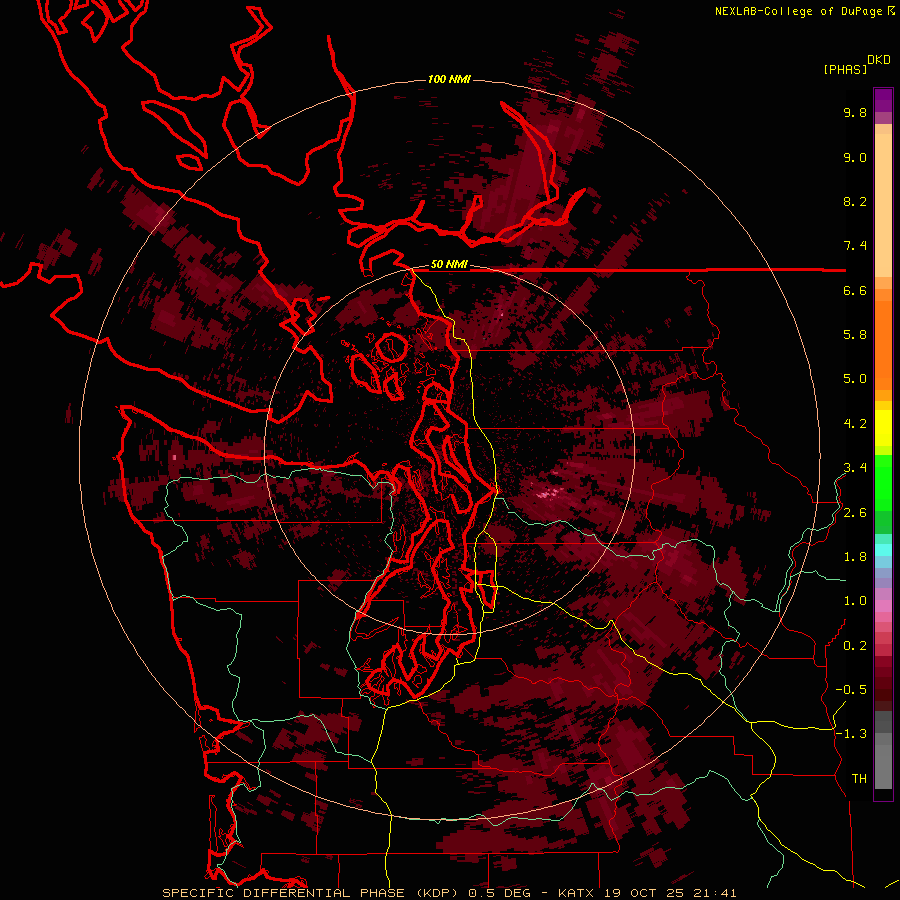Select the purple top of color scale

tap(883, 100)
